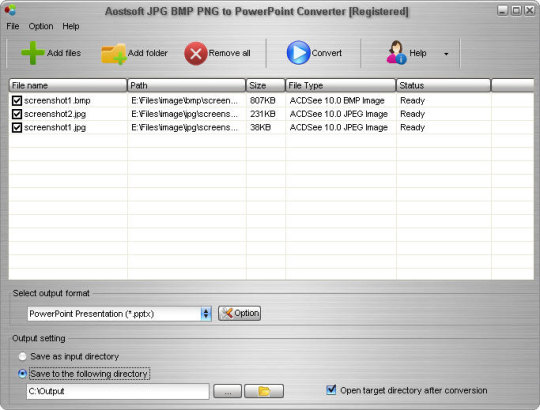
Task: Sort by the File Type column header
Action: click(341, 85)
